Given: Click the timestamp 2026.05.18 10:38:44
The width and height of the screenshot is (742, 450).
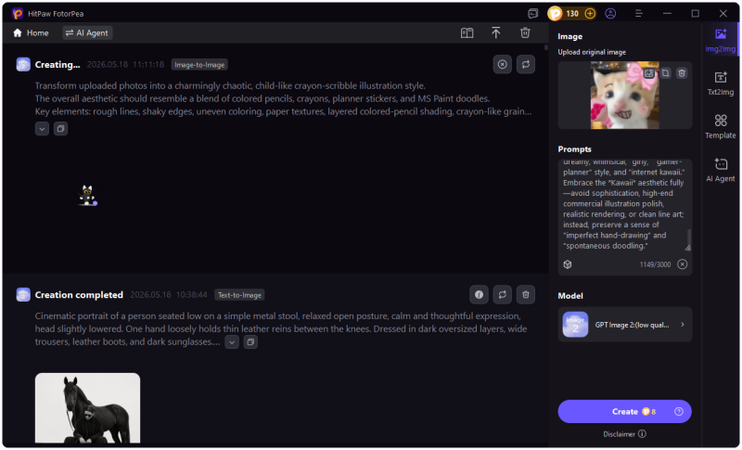Looking at the screenshot, I should 168,295.
